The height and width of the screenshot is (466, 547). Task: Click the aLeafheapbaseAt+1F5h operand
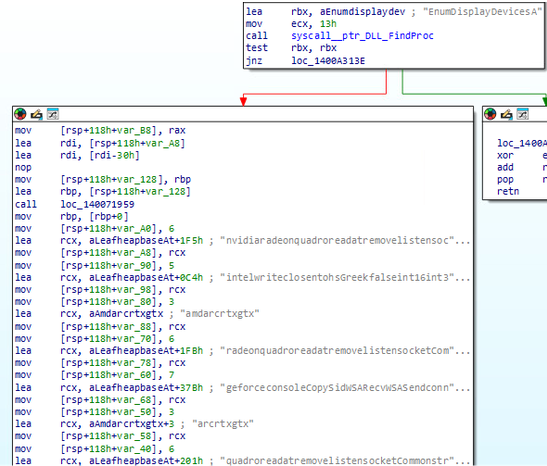pos(146,241)
